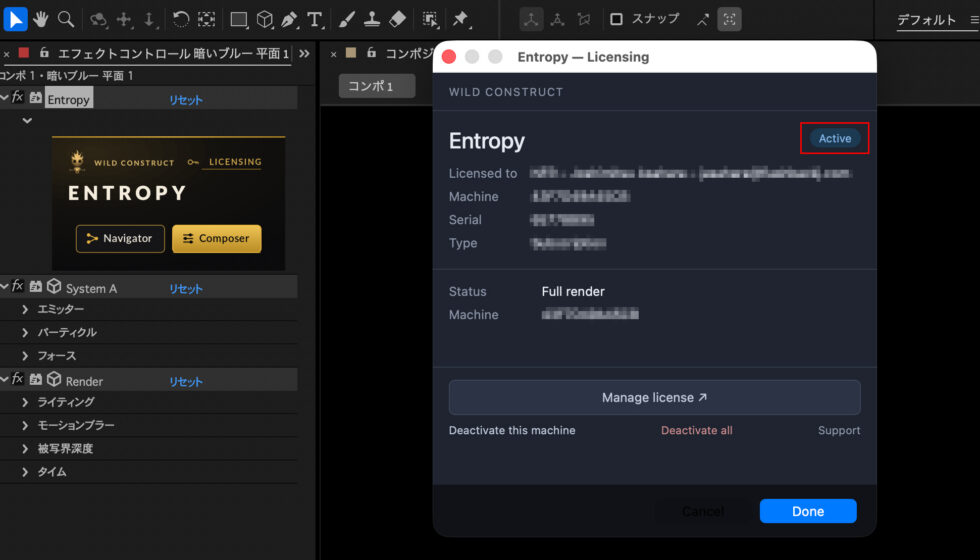Toggle the fx switch for Entropy
This screenshot has width=980, height=560.
pos(18,98)
